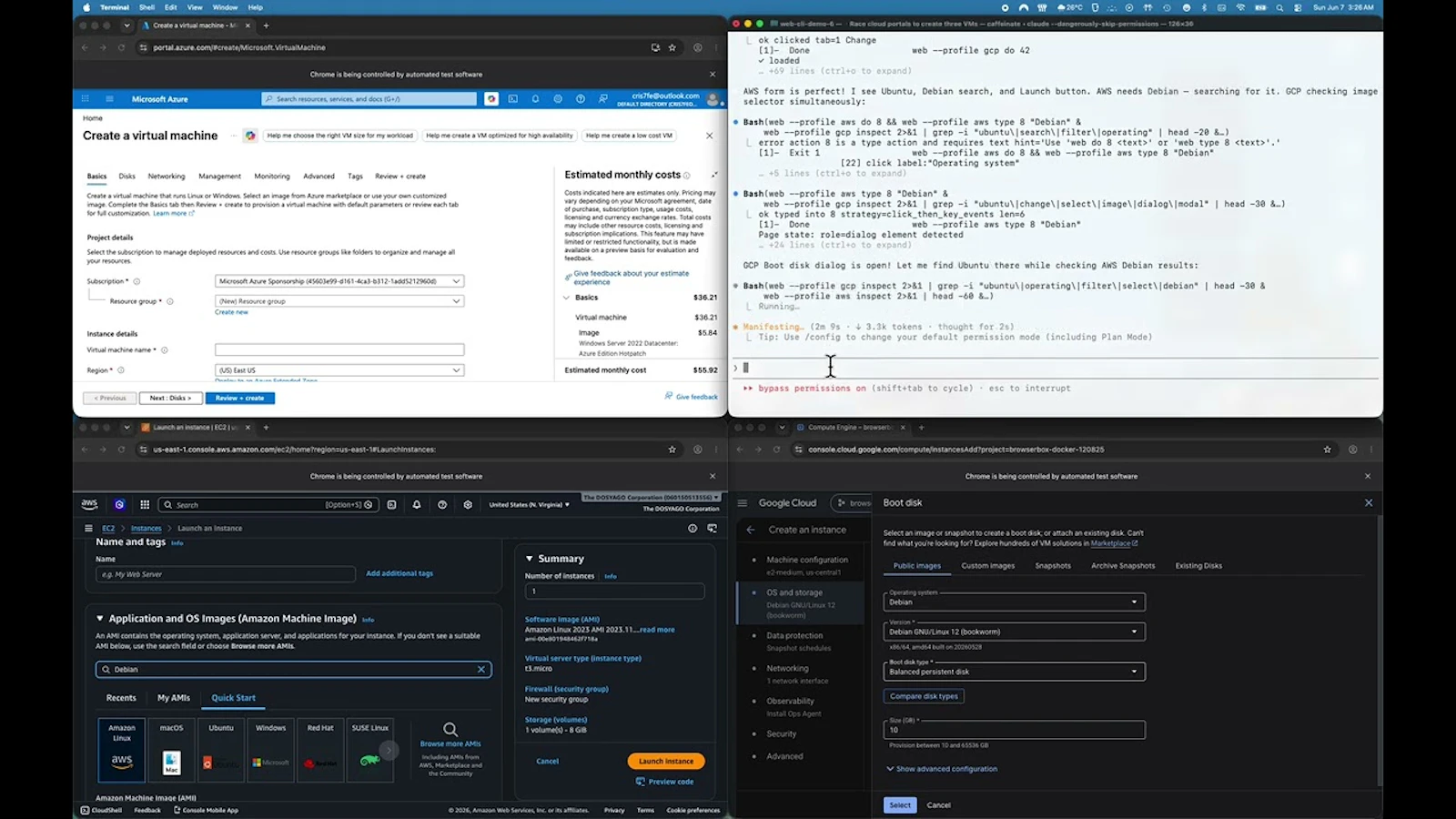Screen dimensions: 1456x819
Task: Open Azure feedback icon in header
Action: click(602, 98)
